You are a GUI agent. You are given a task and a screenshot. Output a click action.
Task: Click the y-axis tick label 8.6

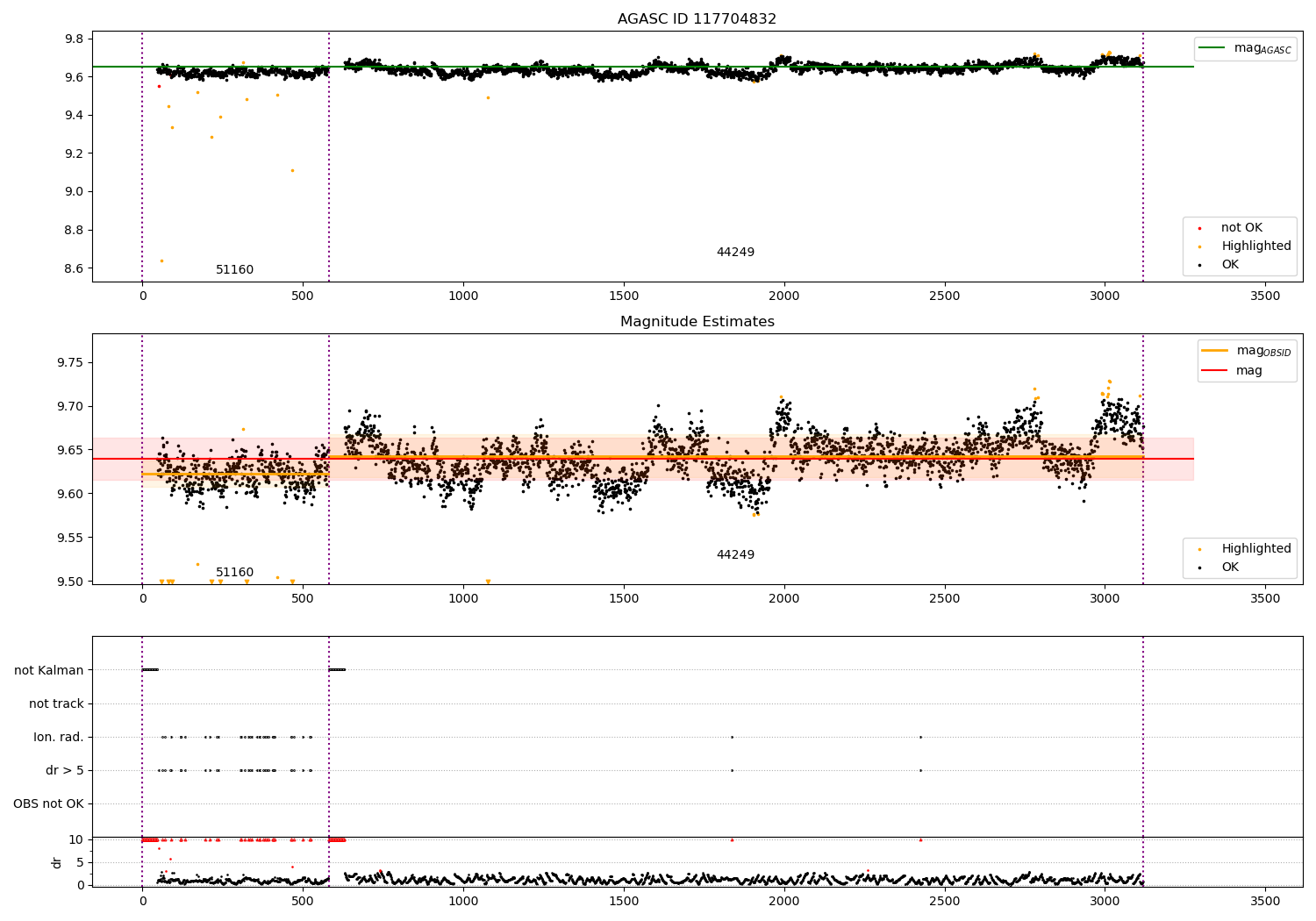click(75, 269)
